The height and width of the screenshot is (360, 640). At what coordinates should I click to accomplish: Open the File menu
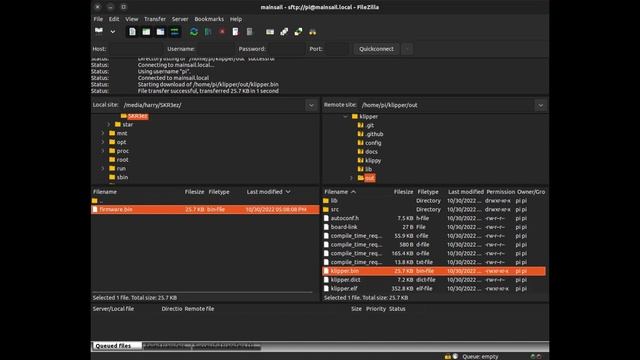click(x=98, y=19)
